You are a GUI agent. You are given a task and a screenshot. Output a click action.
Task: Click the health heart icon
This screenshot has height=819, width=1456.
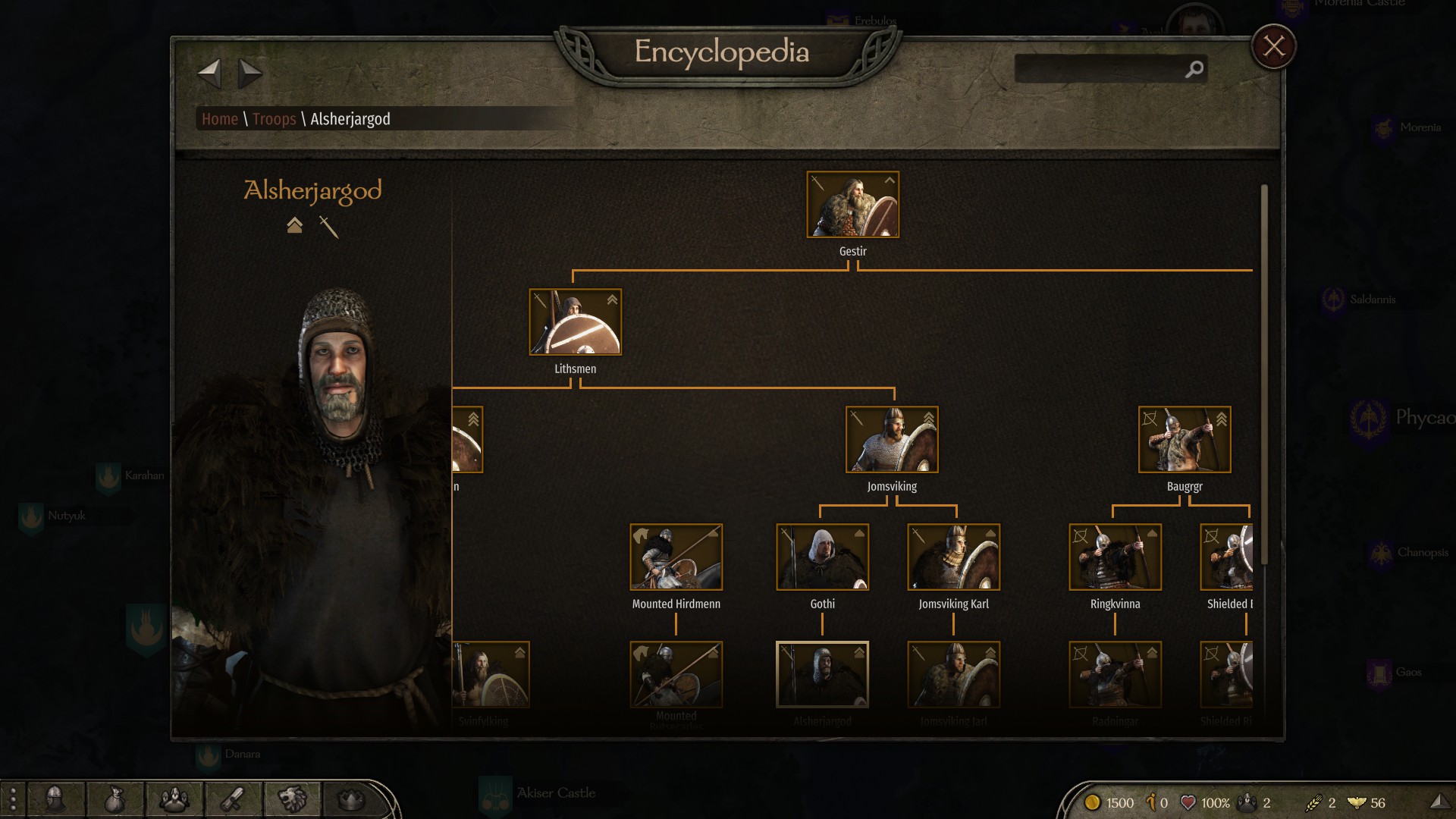tap(1188, 802)
